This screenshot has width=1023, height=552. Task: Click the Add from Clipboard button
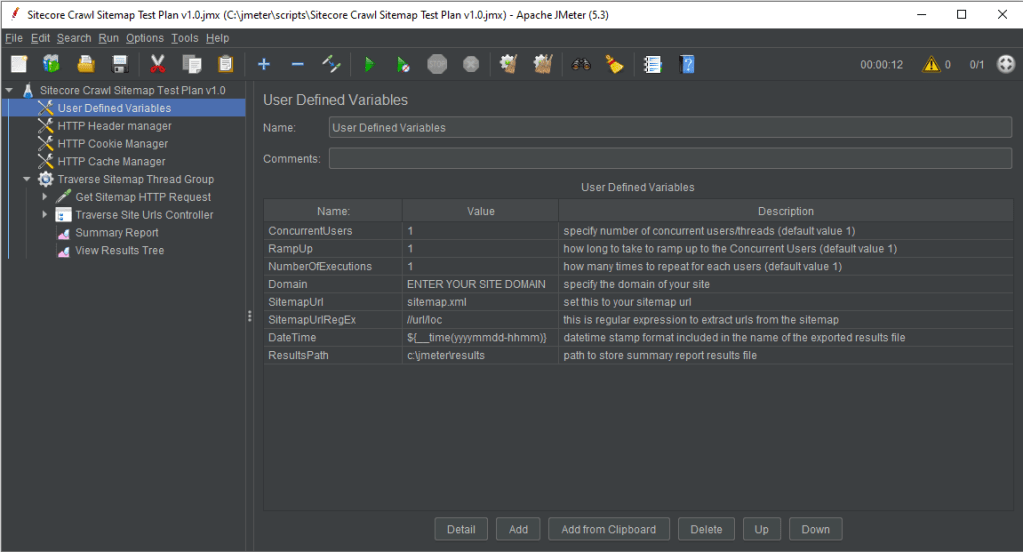[x=608, y=529]
